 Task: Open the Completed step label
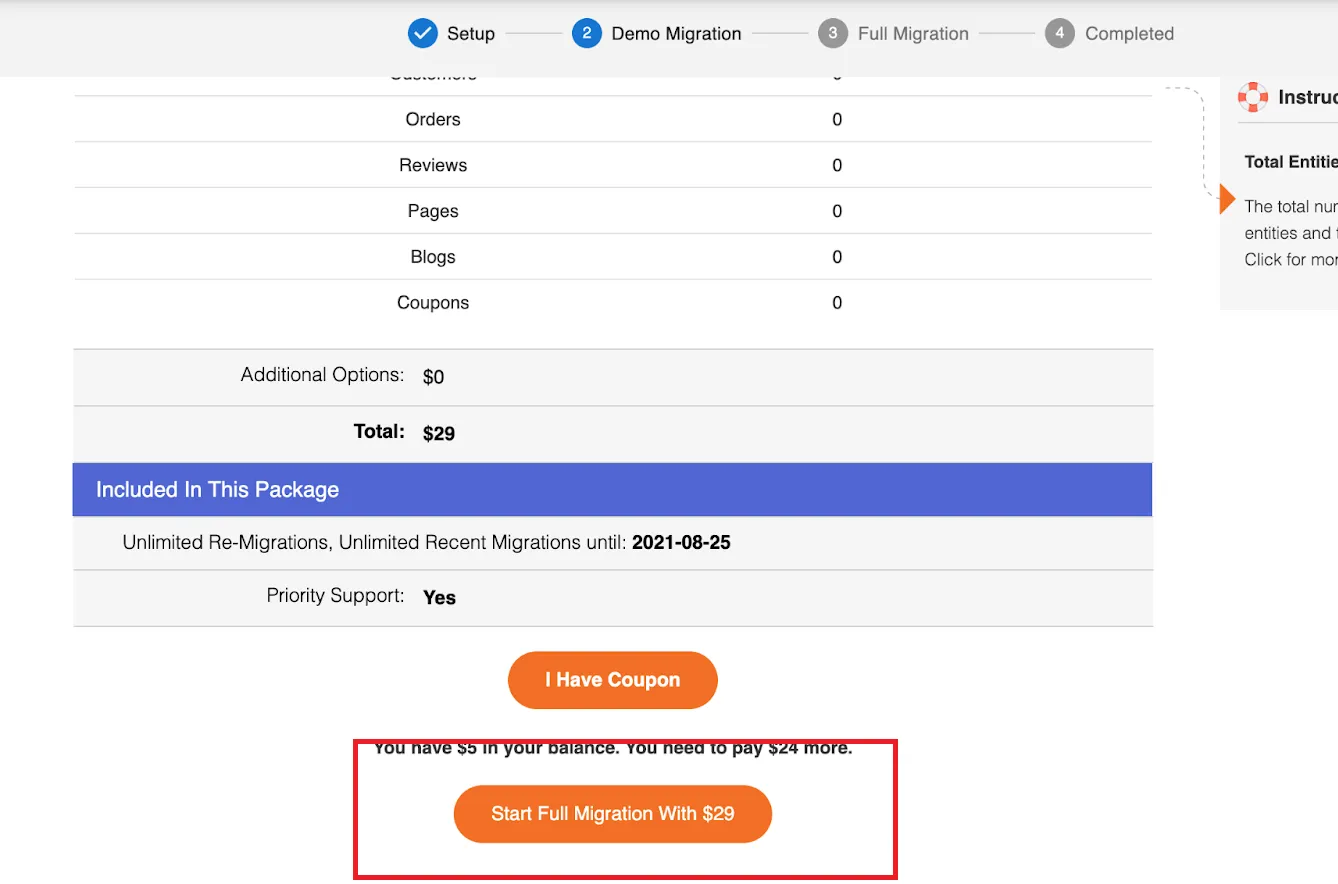[x=1129, y=33]
